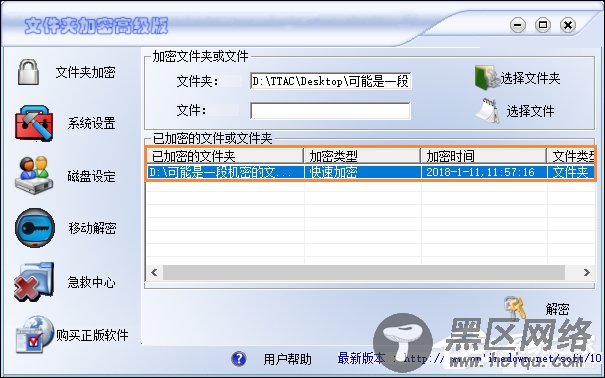Open 急救中心 label in sidebar

tap(91, 282)
